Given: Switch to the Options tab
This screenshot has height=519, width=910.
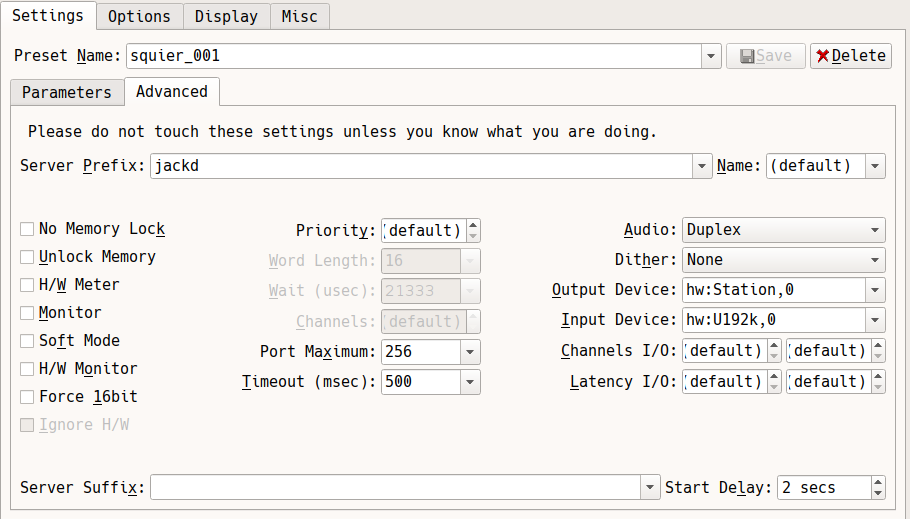Looking at the screenshot, I should (x=139, y=16).
